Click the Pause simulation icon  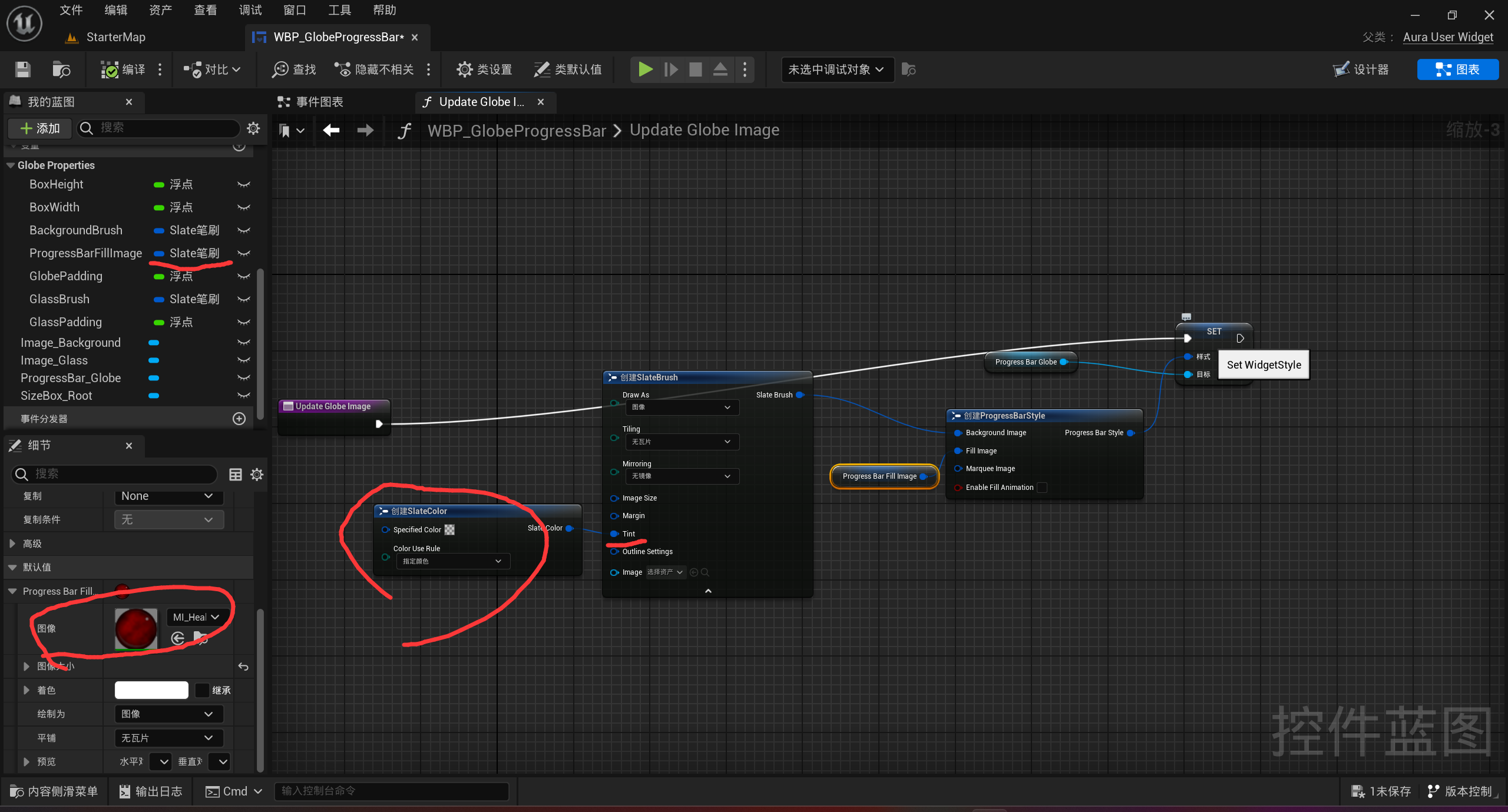point(672,68)
